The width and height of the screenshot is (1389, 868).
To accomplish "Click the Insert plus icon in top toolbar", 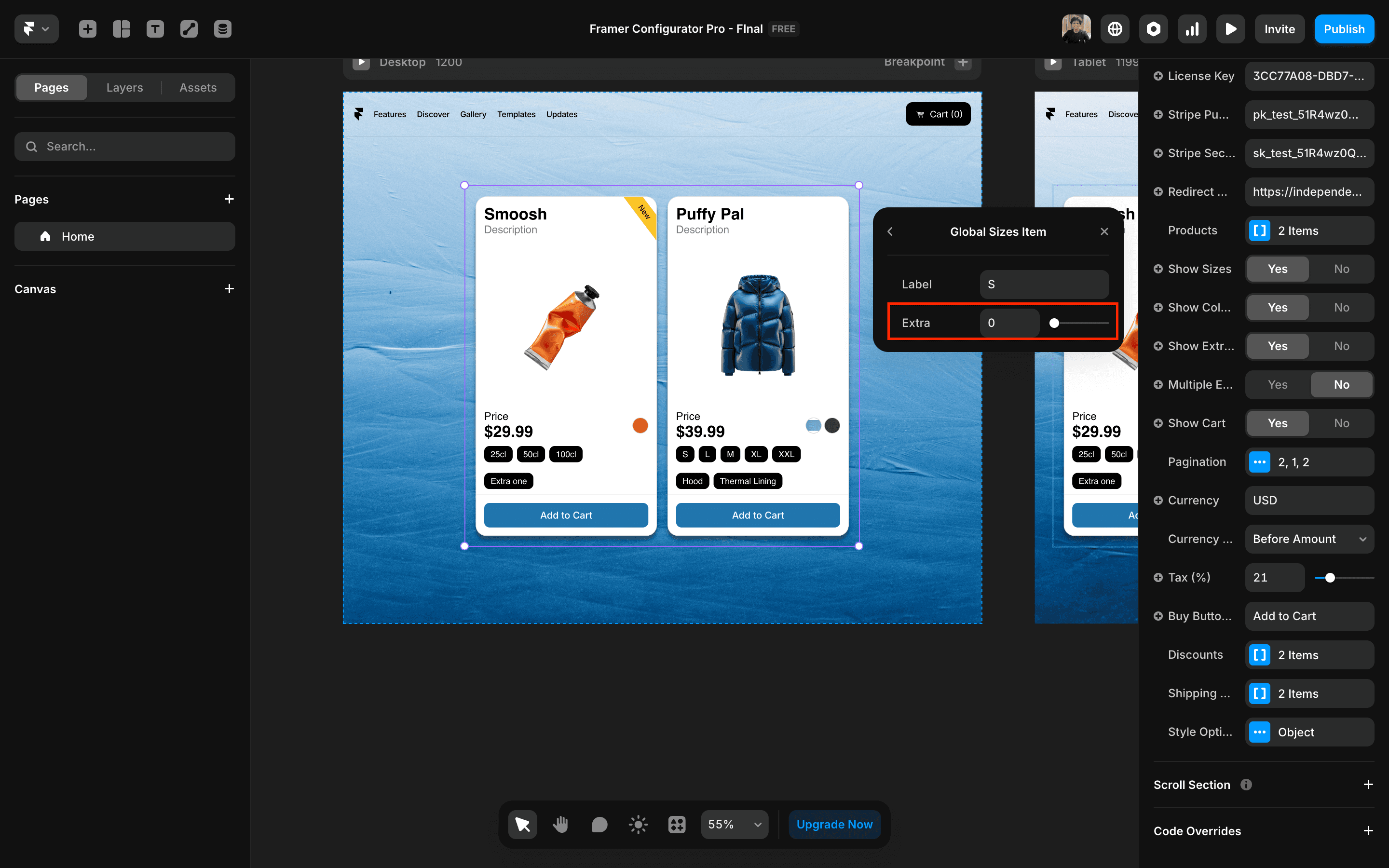I will pyautogui.click(x=87, y=29).
